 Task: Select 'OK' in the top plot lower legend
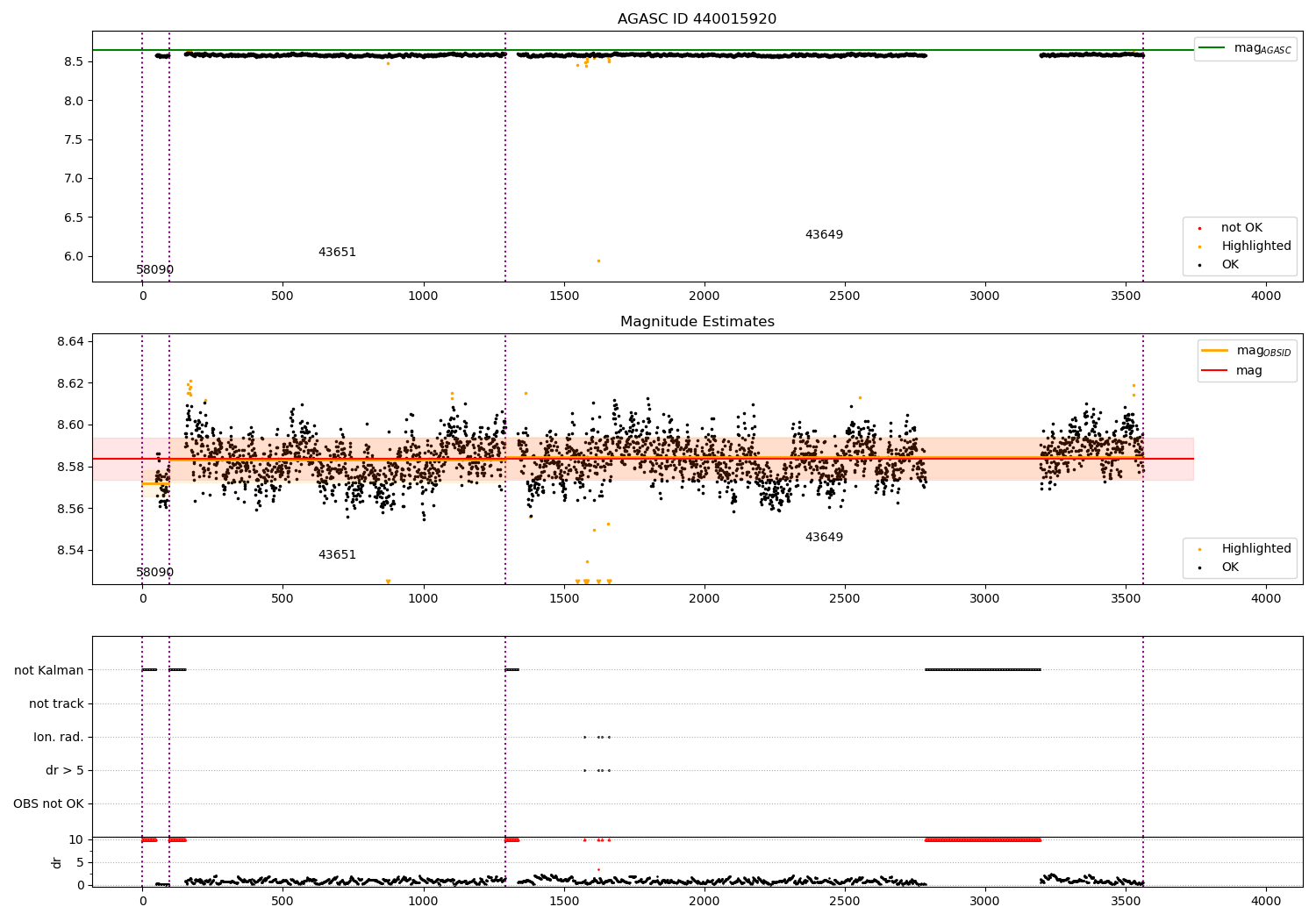tap(1230, 264)
